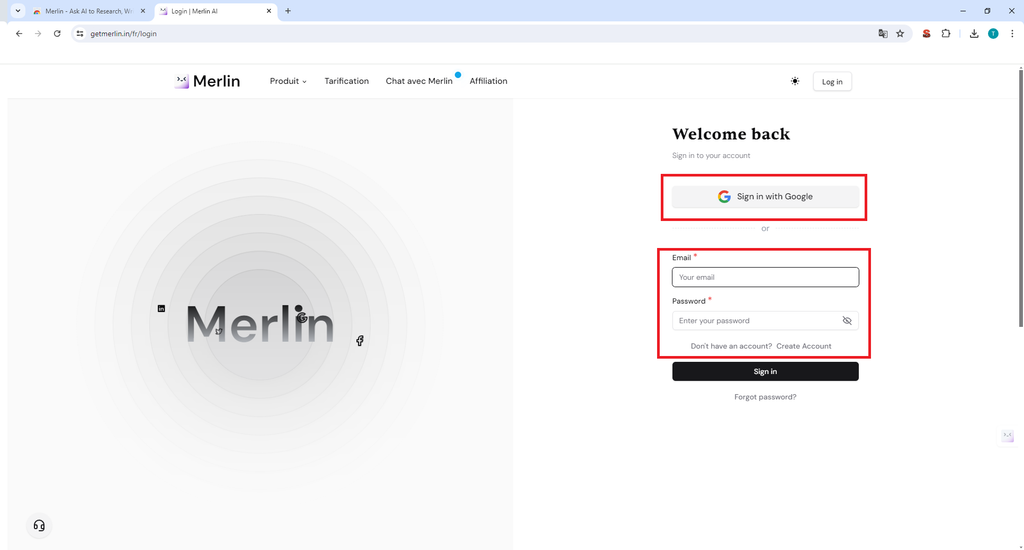
Task: Click the browser address bar URL
Action: 123,33
